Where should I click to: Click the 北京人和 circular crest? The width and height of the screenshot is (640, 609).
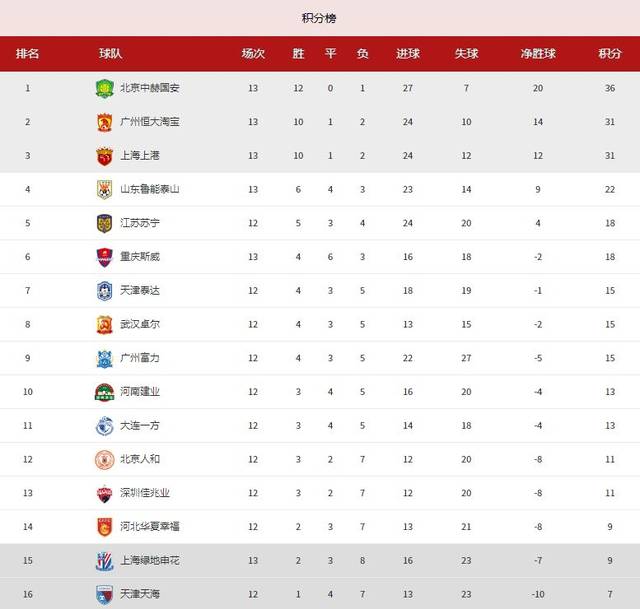coord(104,460)
